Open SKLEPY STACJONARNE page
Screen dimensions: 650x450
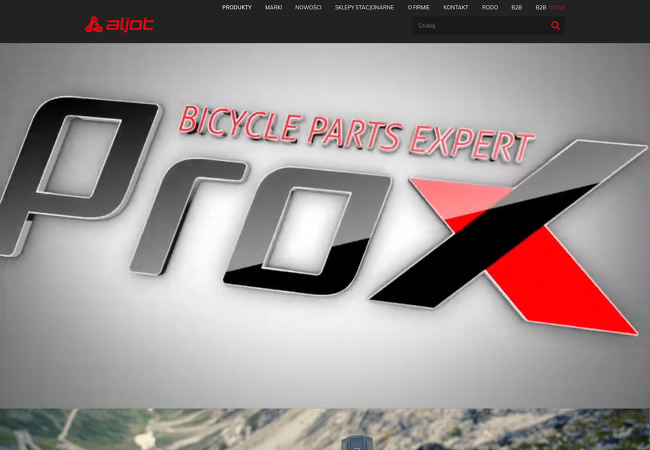pos(364,7)
